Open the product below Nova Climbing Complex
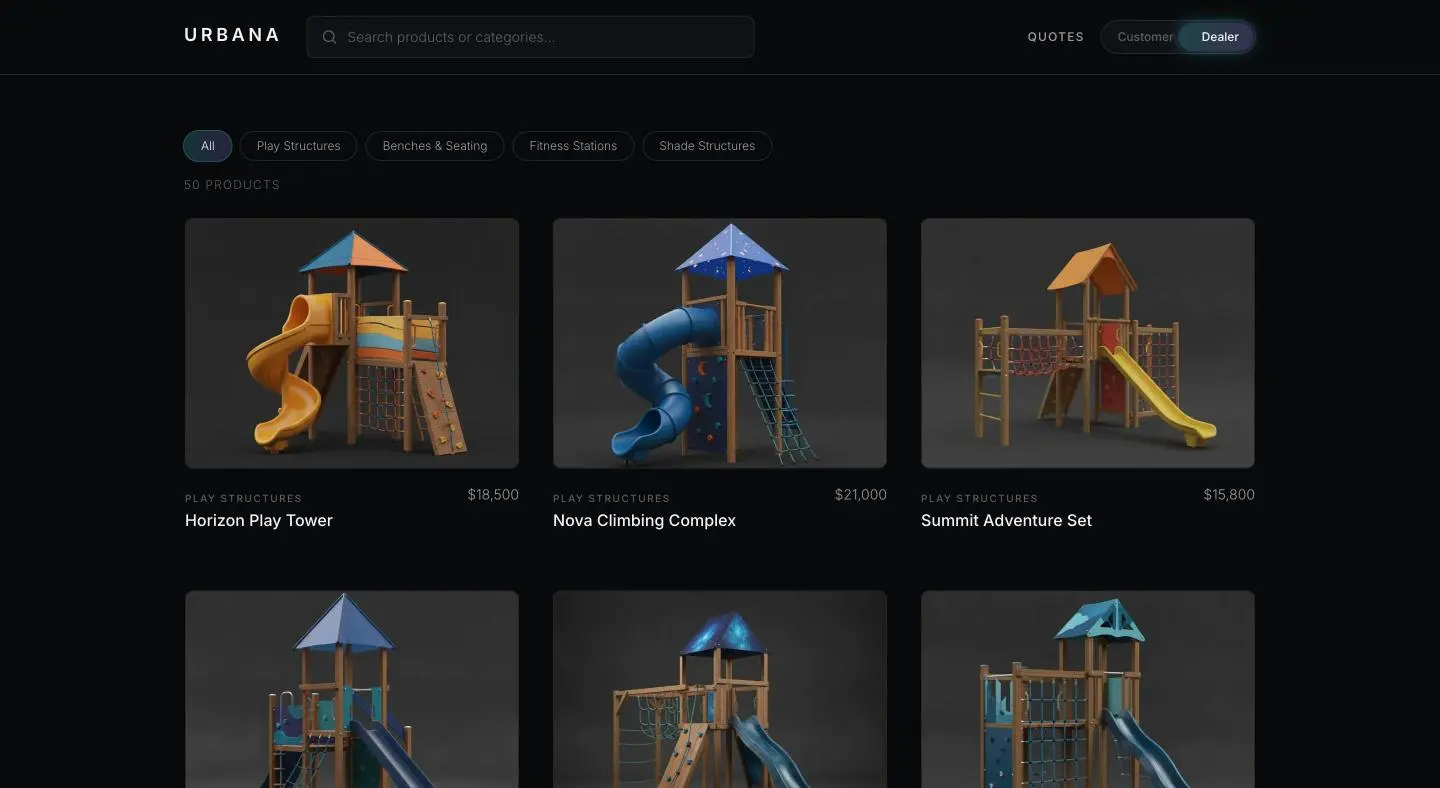 coord(720,689)
